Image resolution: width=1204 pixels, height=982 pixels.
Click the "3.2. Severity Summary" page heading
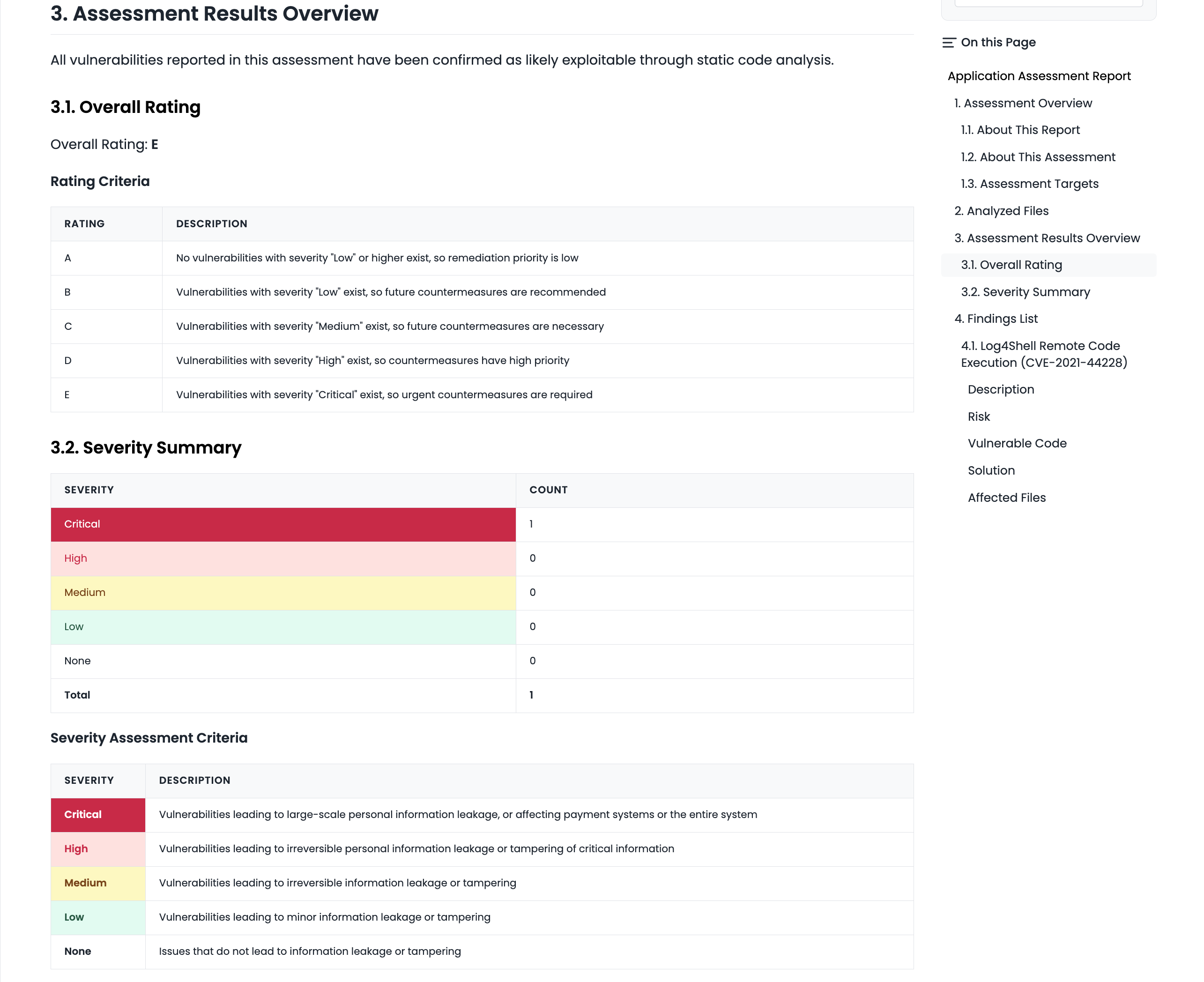[146, 447]
